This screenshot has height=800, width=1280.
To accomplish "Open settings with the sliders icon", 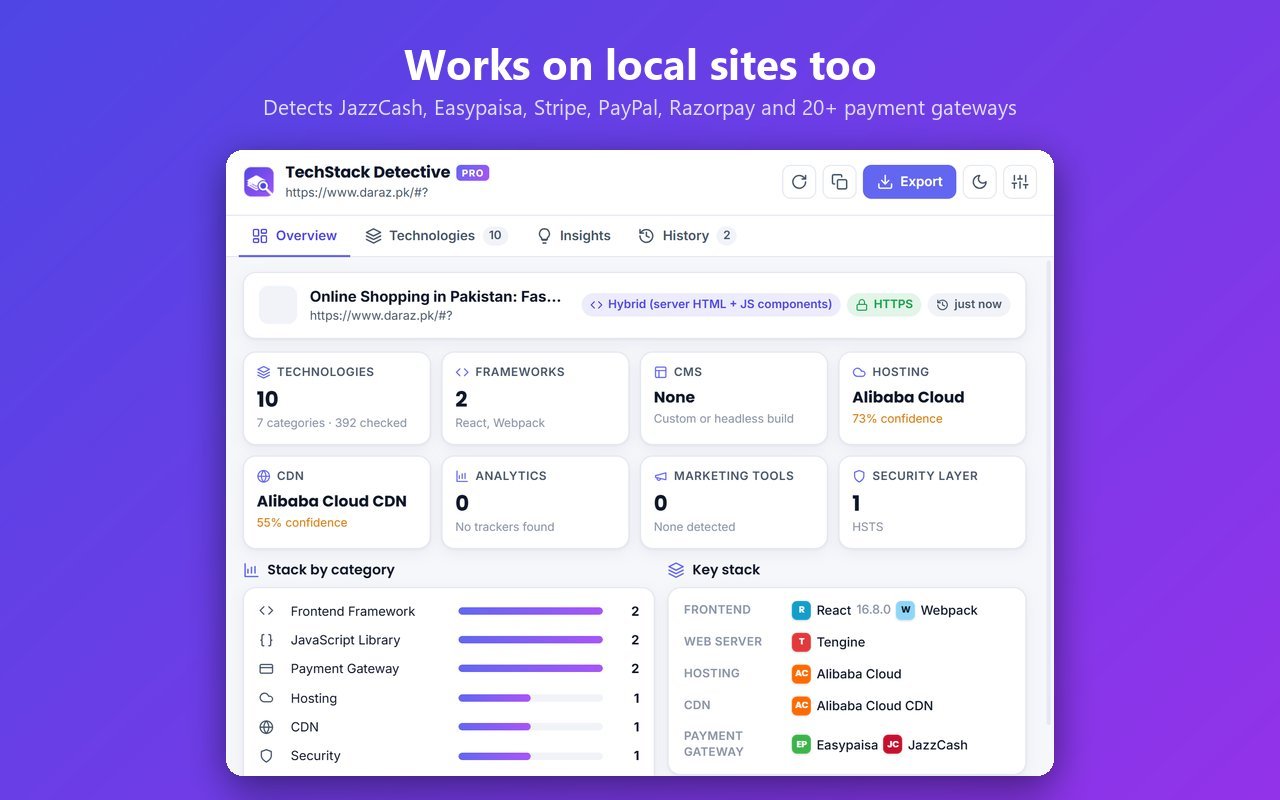I will pyautogui.click(x=1020, y=182).
